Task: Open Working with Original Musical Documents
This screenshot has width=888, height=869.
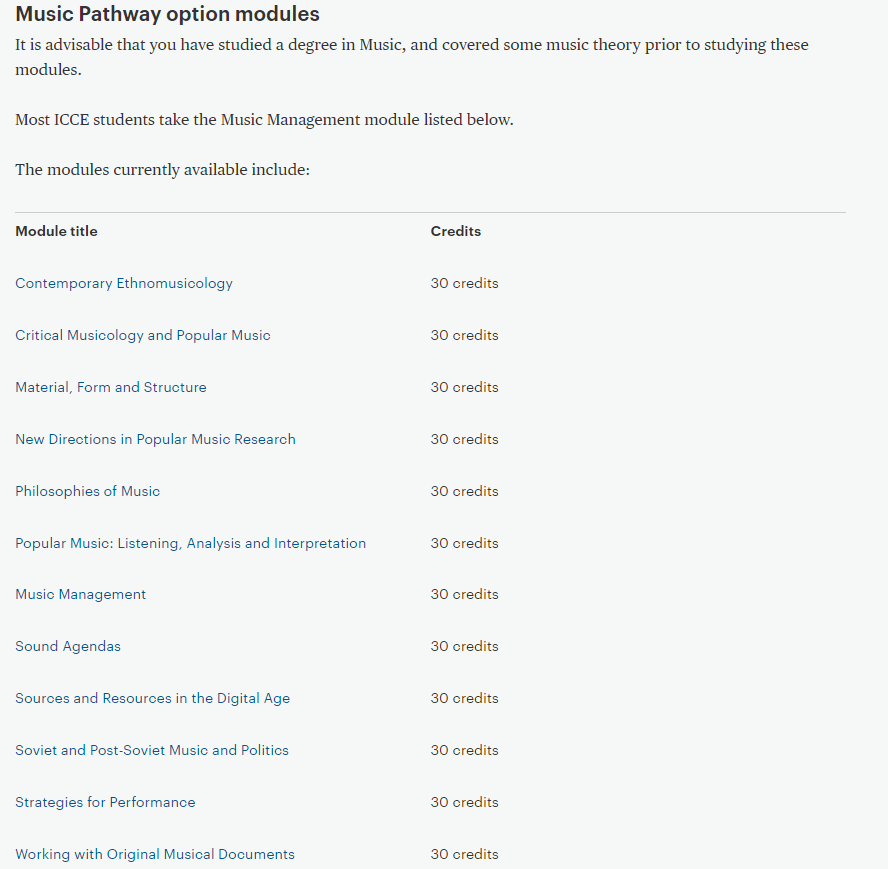Action: tap(155, 854)
